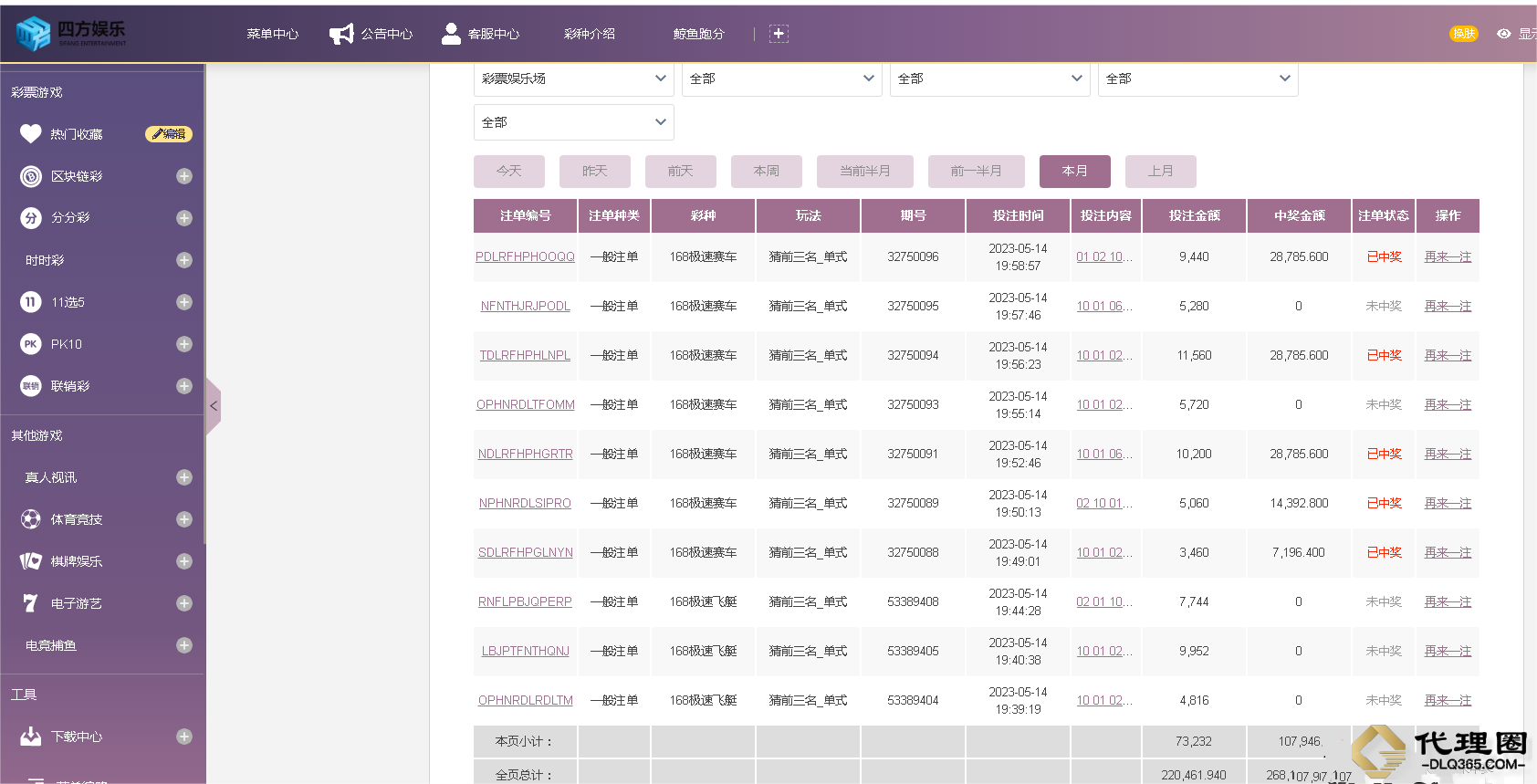View bet content for period 32750096

(x=1104, y=257)
